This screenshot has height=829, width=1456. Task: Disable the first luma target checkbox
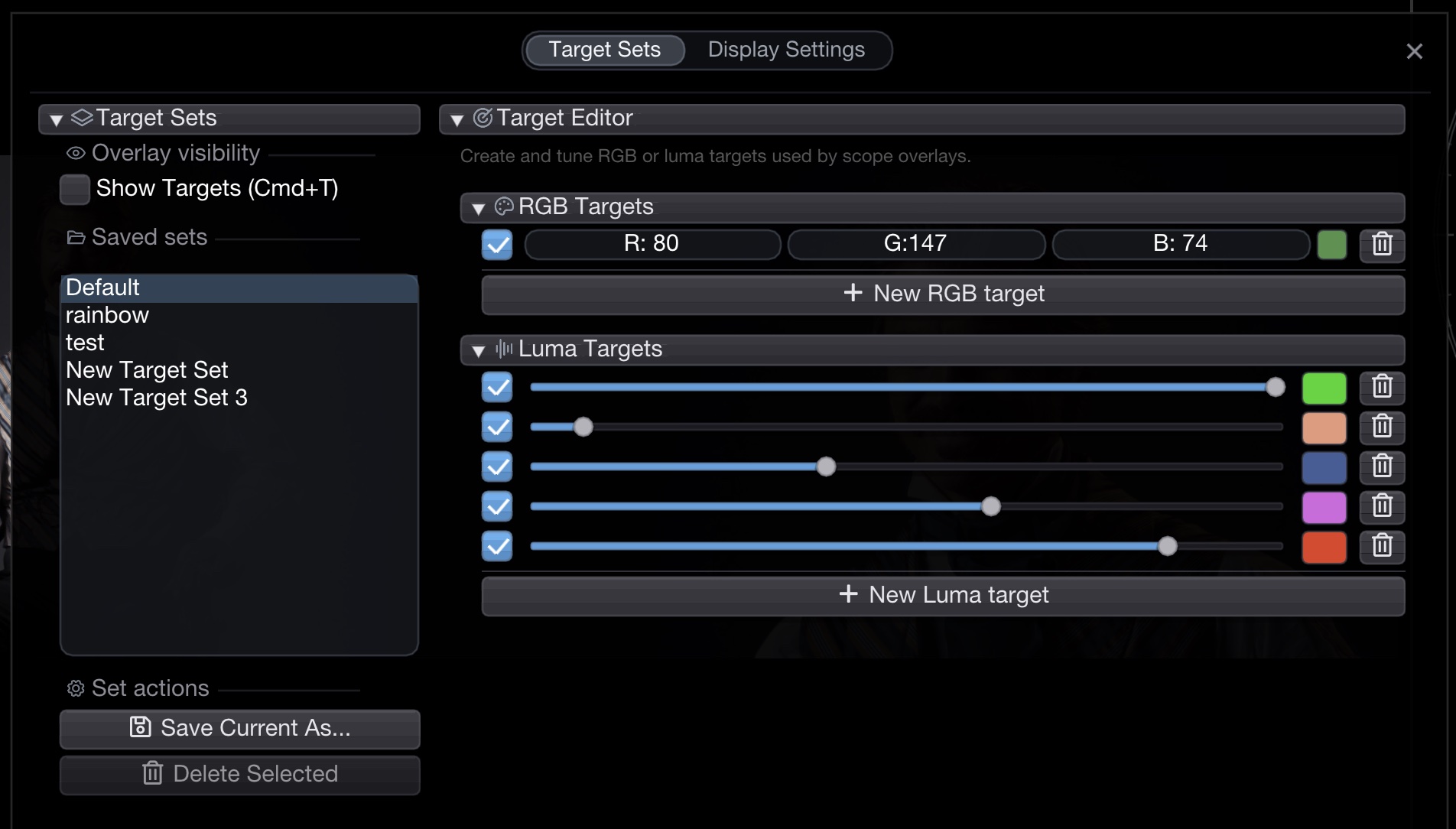497,387
